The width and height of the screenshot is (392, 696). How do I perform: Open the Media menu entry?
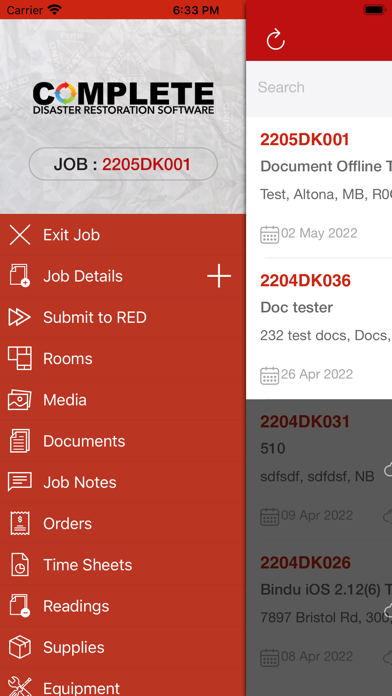tap(123, 399)
